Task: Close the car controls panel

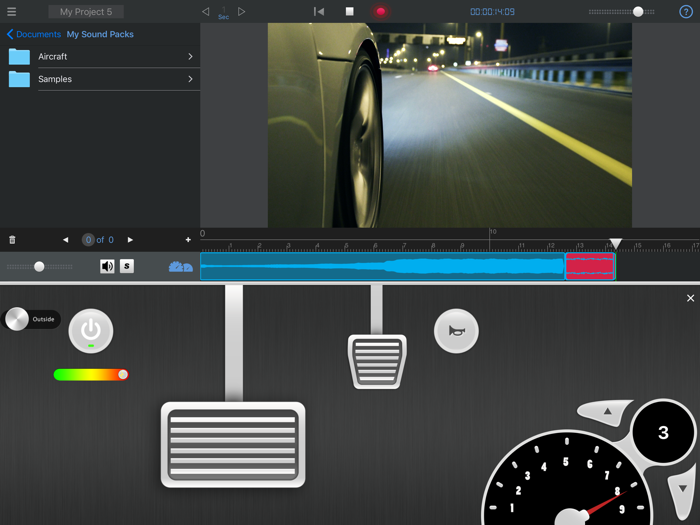Action: (690, 298)
